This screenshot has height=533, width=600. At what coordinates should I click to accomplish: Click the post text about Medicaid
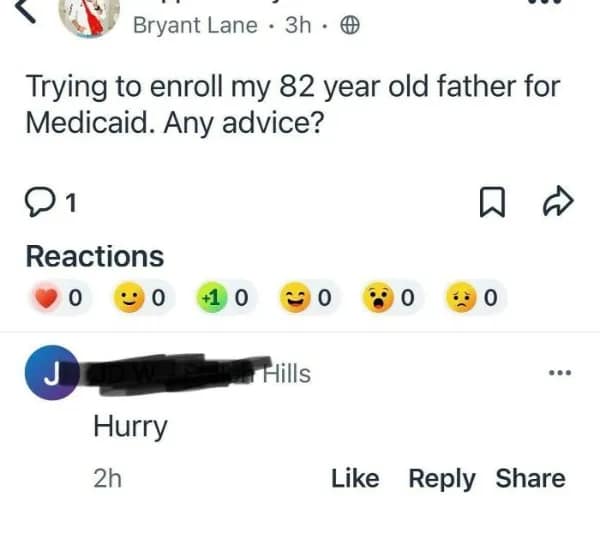(x=290, y=105)
